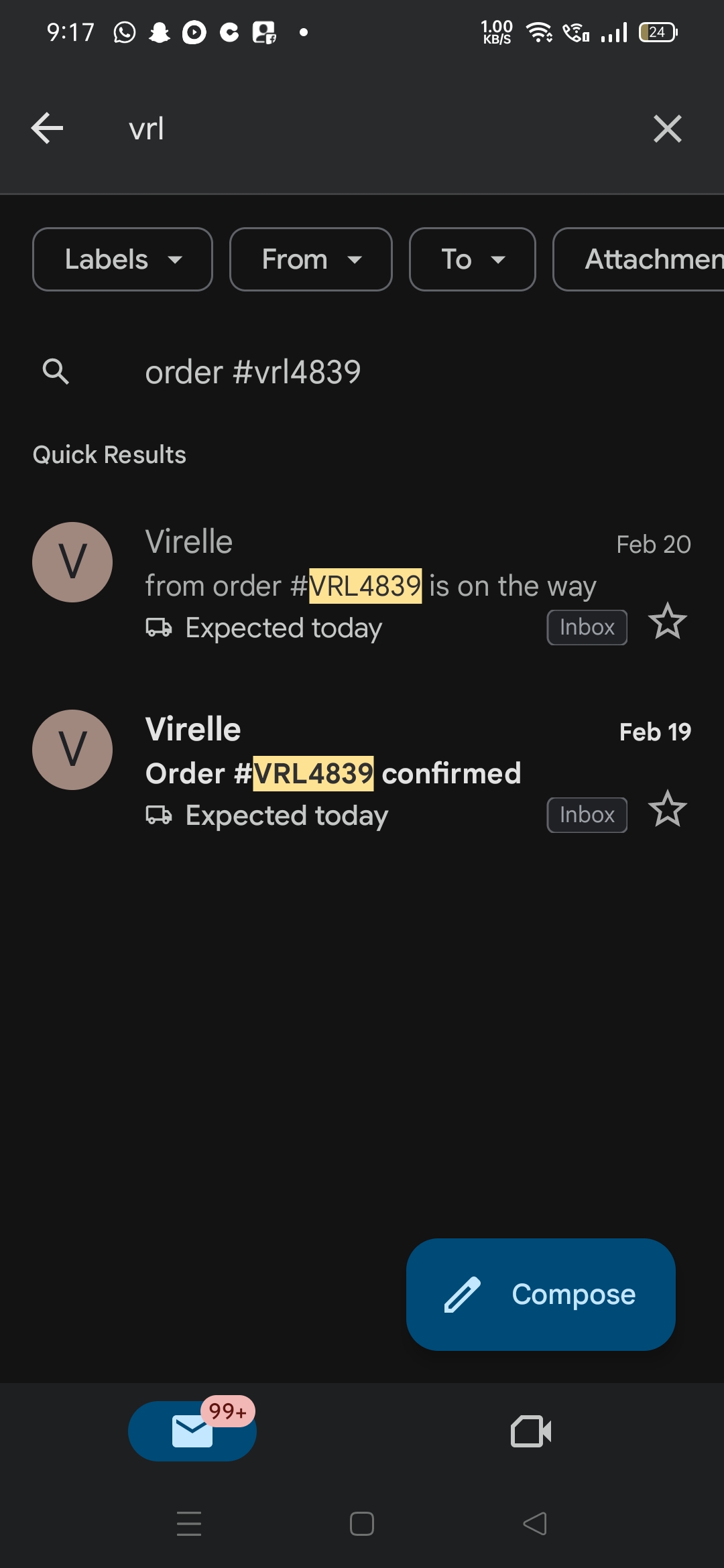
Task: Clear the search text with X
Action: 667,128
